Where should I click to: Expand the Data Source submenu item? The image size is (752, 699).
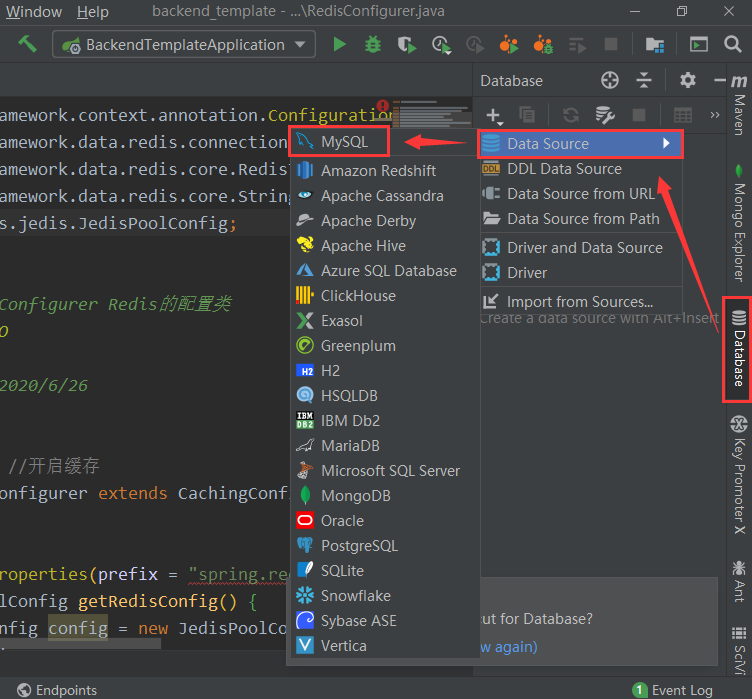[x=580, y=143]
